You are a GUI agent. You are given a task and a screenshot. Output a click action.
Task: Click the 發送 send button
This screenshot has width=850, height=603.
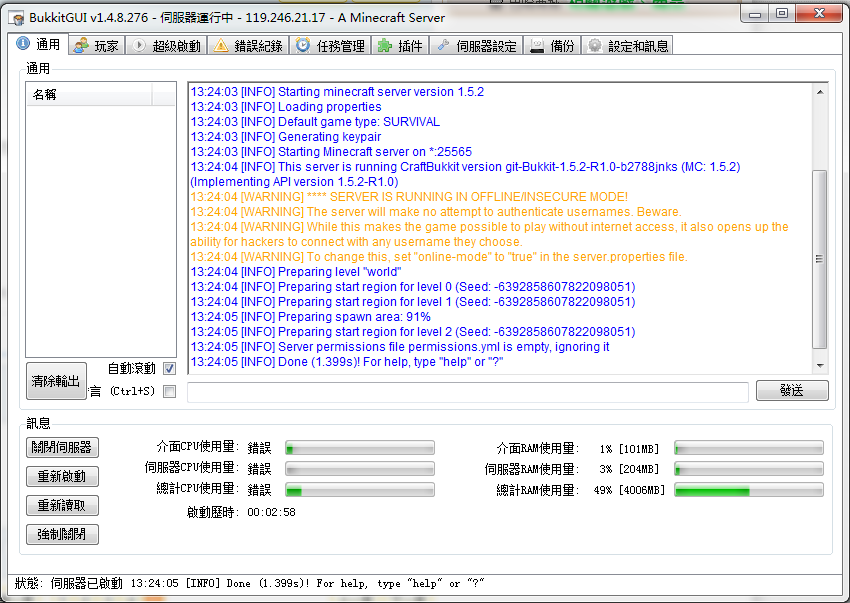[x=792, y=391]
